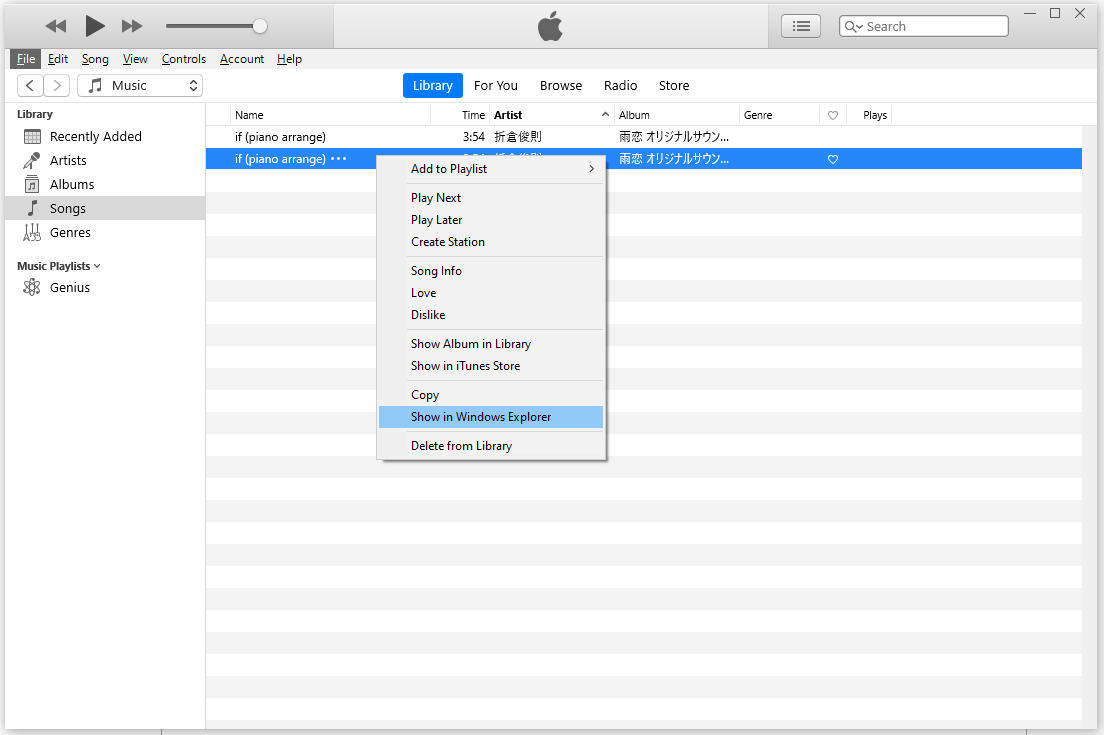Click the rewind previous track button

56,27
